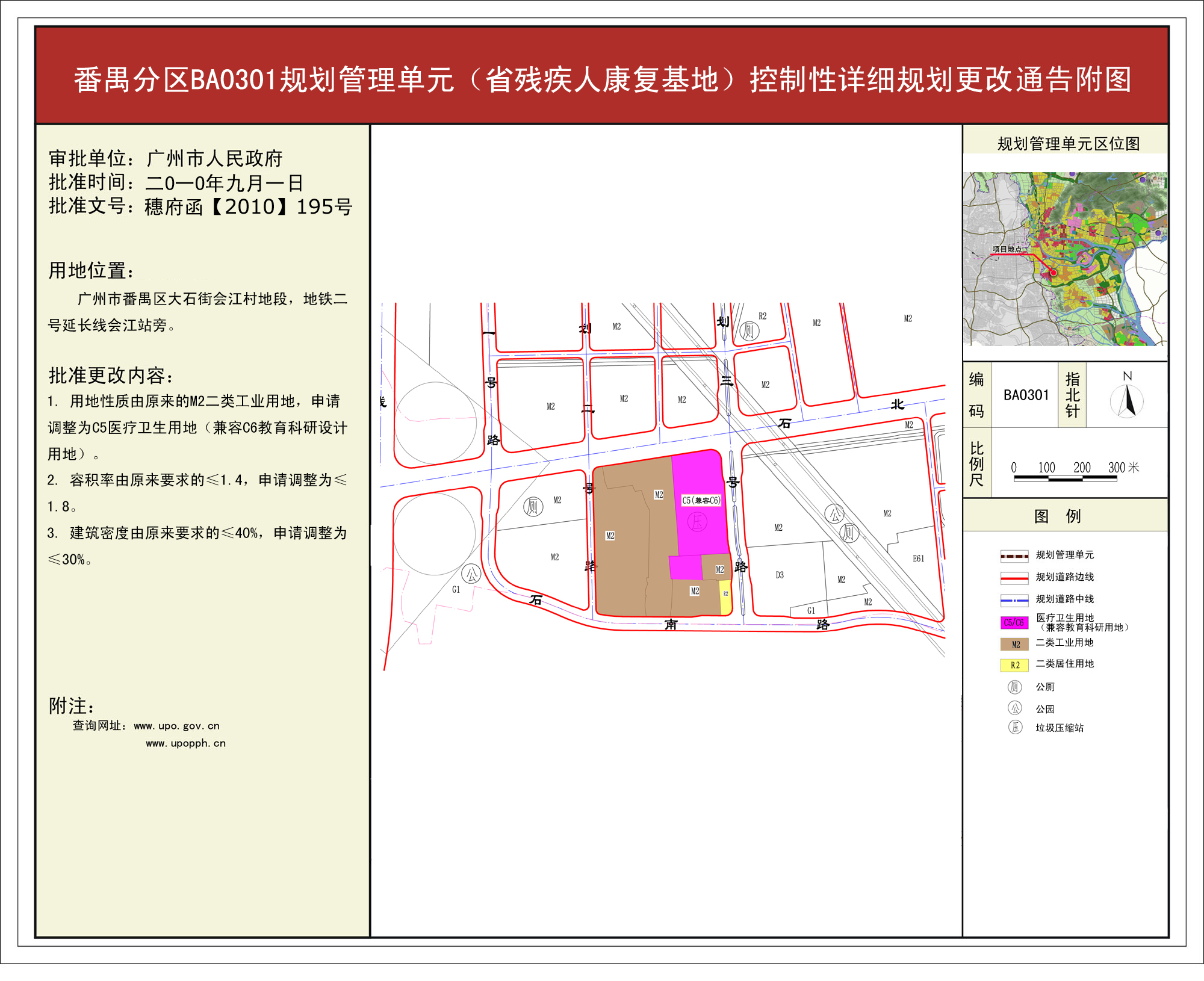Click the small yellow R2 parcel on map
1204x981 pixels.
tap(725, 597)
